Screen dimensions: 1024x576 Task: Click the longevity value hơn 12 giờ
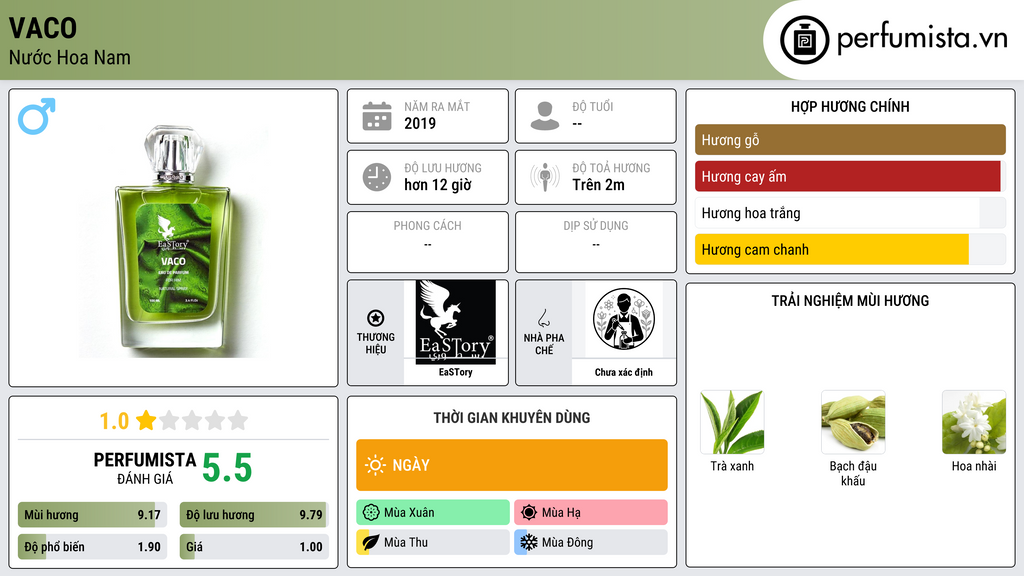(x=438, y=185)
